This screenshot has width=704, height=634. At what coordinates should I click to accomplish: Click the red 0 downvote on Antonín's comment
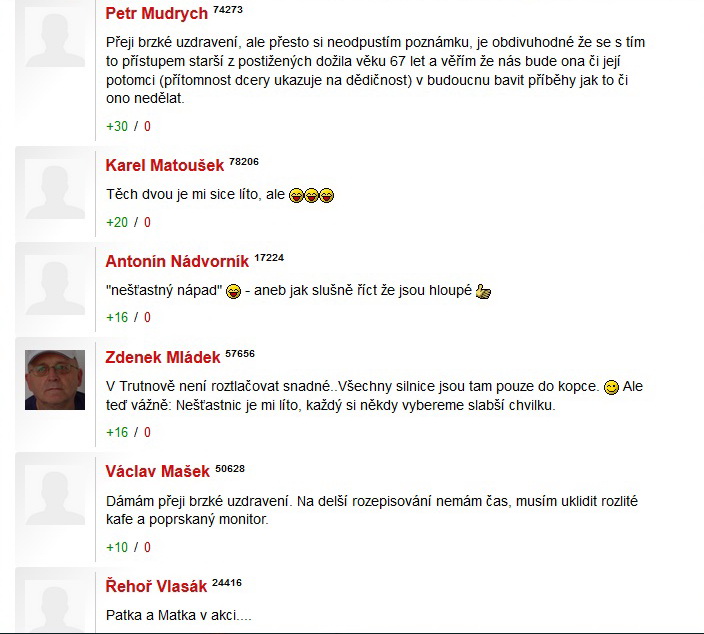coord(147,317)
